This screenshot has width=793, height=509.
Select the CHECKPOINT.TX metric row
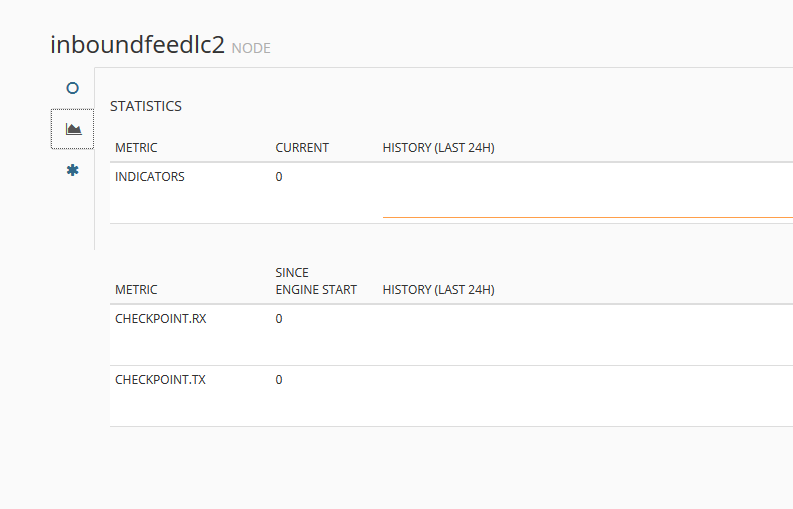(x=160, y=380)
